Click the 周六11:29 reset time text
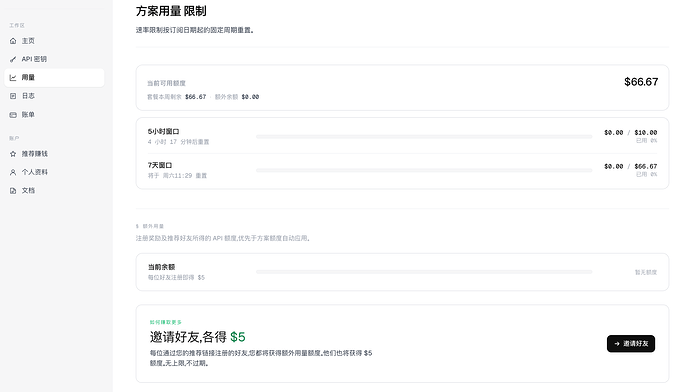This screenshot has height=392, width=690. click(x=177, y=176)
